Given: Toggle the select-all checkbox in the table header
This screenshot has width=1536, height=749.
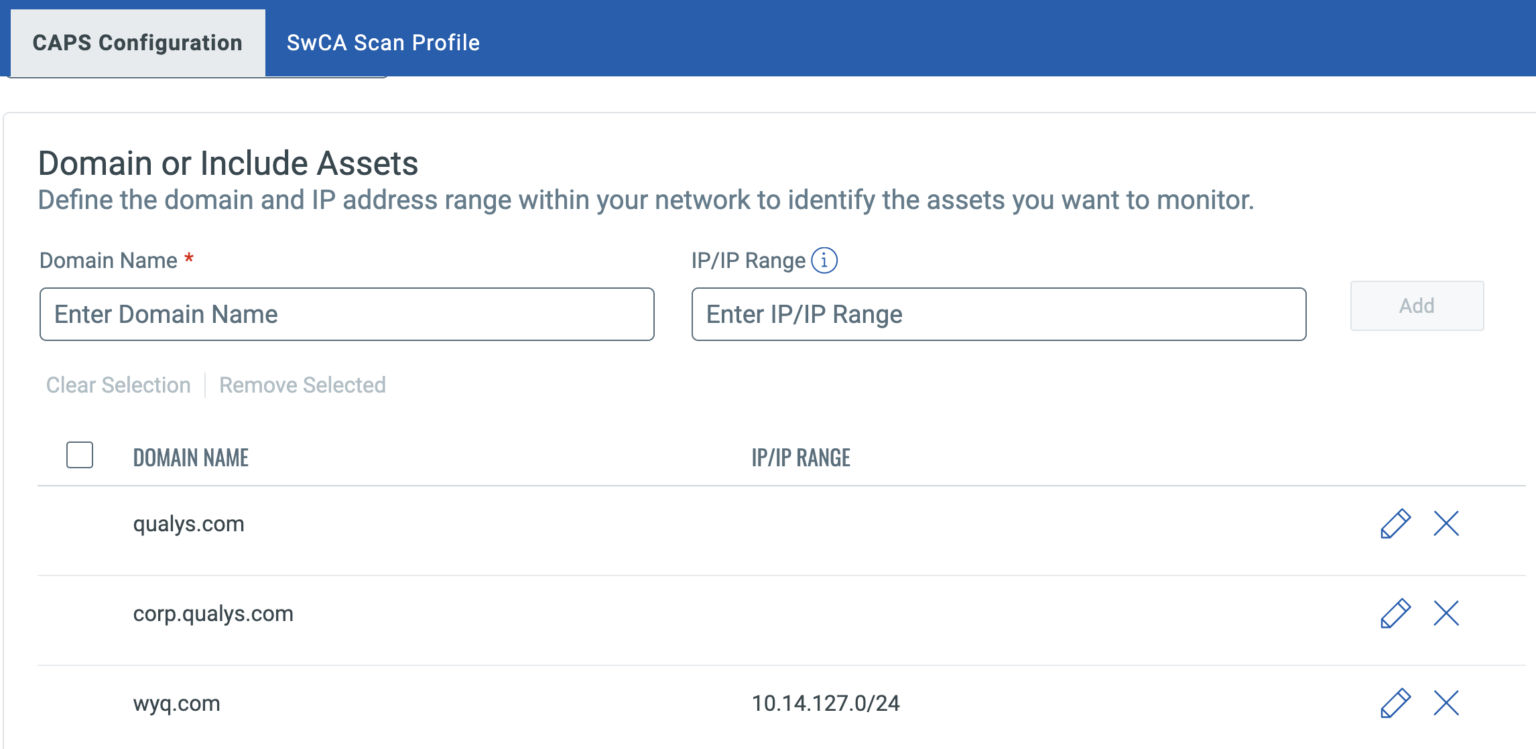Looking at the screenshot, I should 79,455.
